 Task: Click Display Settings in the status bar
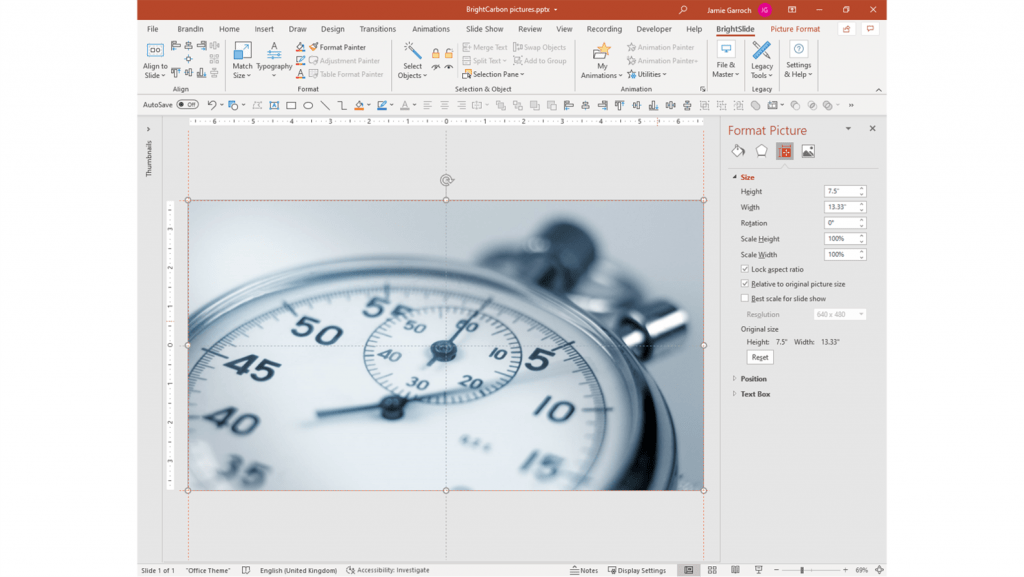pyautogui.click(x=637, y=569)
